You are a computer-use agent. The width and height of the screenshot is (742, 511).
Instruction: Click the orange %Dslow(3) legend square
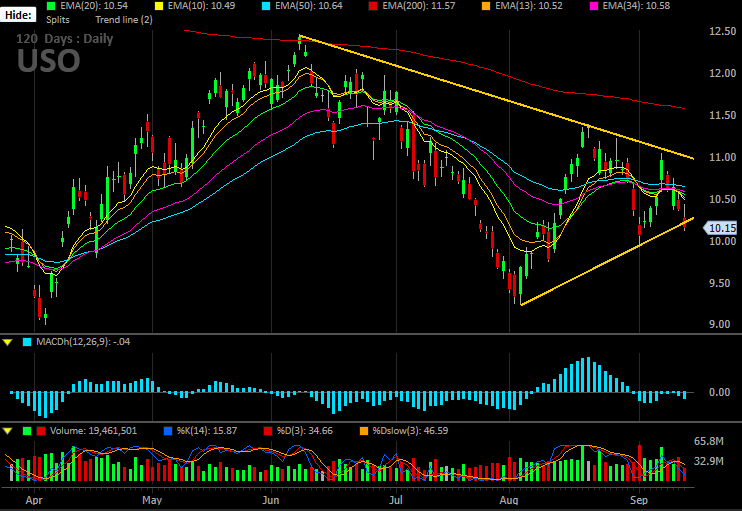point(364,431)
